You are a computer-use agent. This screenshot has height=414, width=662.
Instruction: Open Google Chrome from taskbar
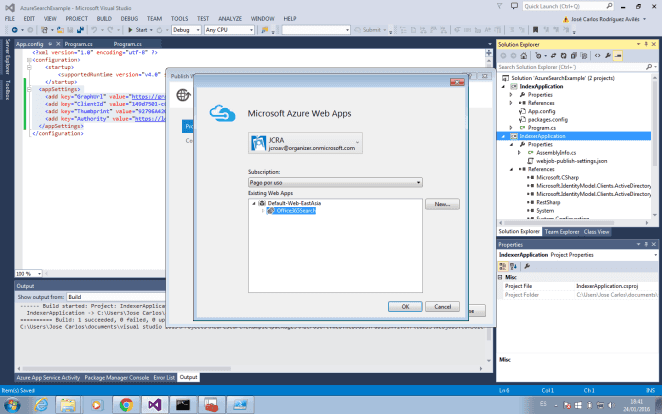pyautogui.click(x=126, y=405)
